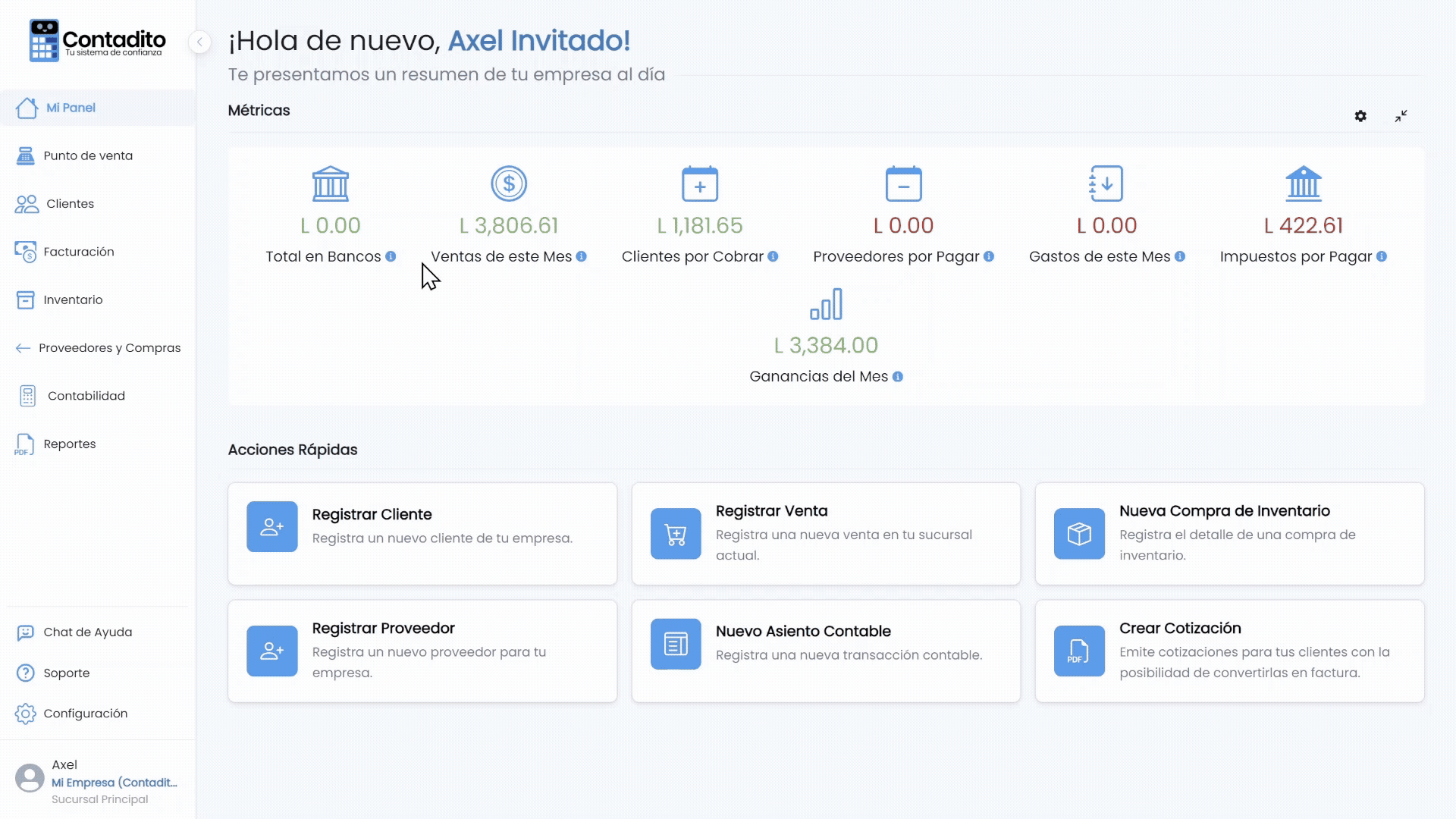Open the Axel user profile avatar
This screenshot has height=819, width=1456.
pyautogui.click(x=30, y=778)
